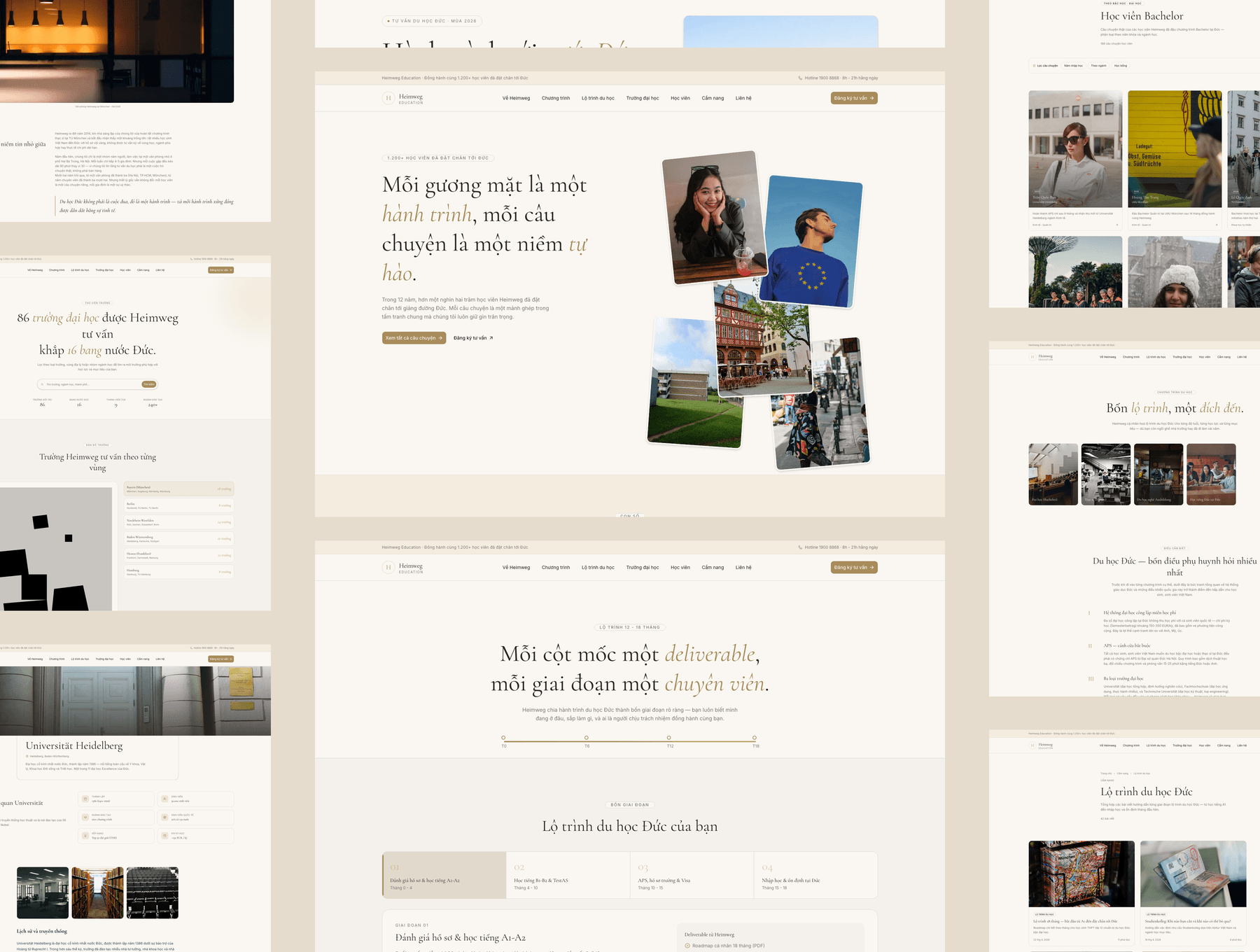Click the Heimweg logo on the 'Bốn lộ trình' page

coord(1041,357)
